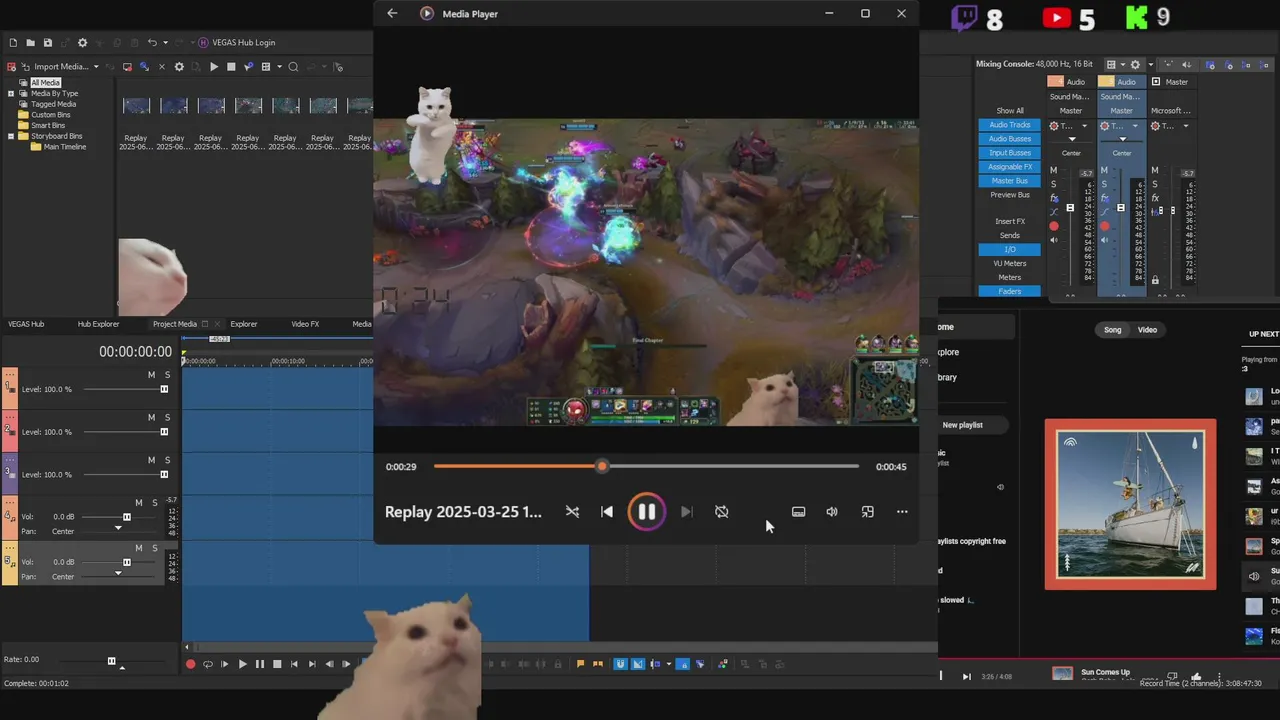The image size is (1280, 720).
Task: Open Media Player volume control
Action: coord(832,512)
